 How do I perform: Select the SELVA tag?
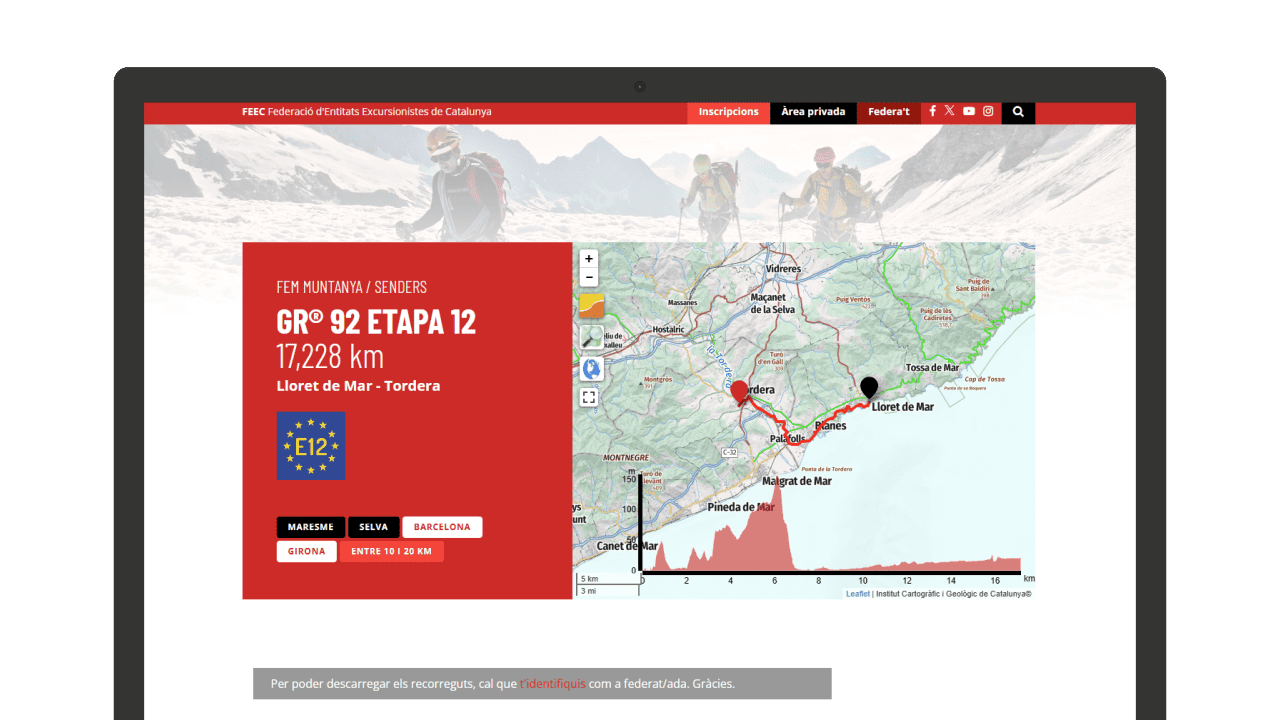point(373,527)
